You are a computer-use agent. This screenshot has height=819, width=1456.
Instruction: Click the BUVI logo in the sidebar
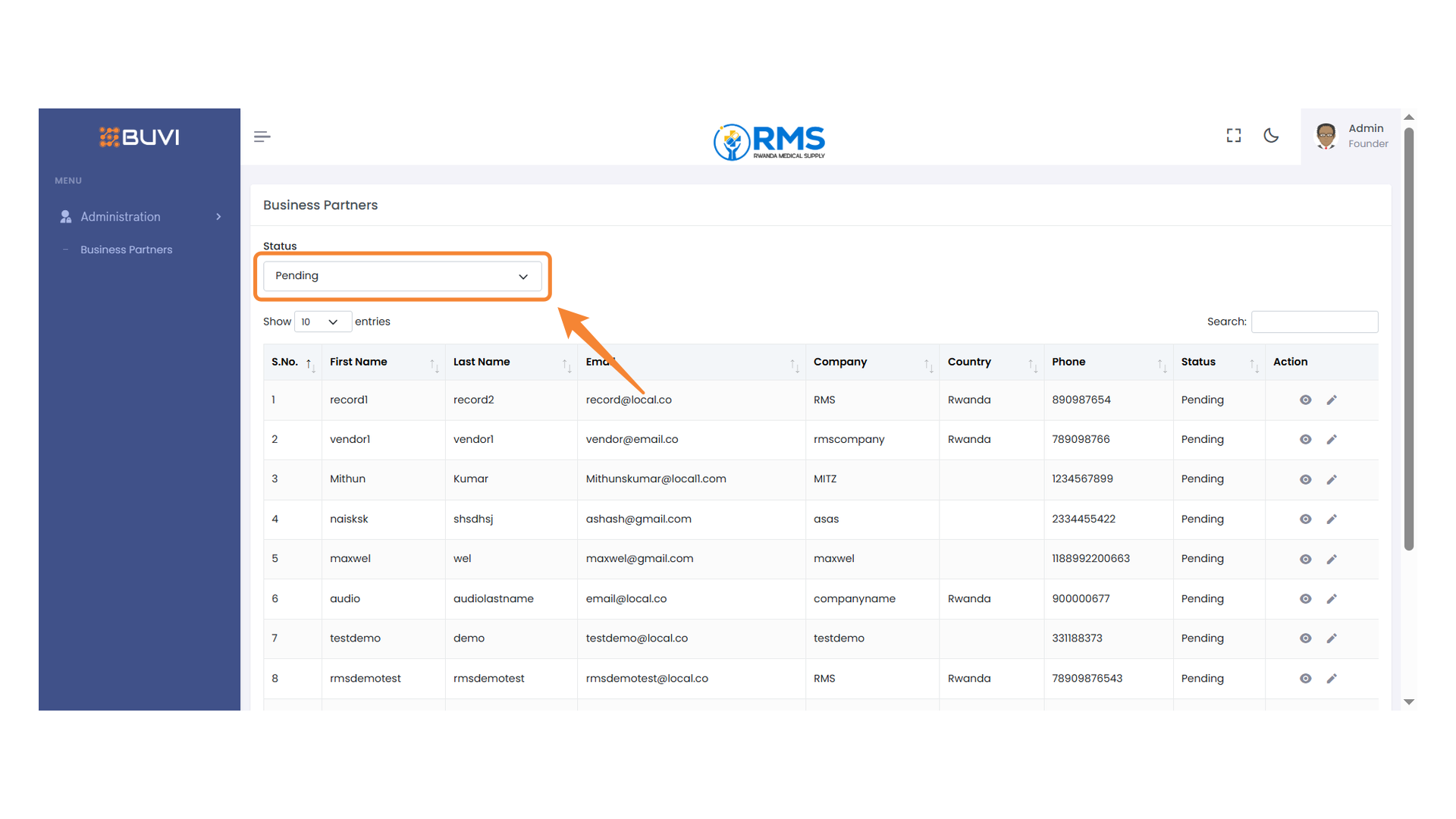point(139,137)
